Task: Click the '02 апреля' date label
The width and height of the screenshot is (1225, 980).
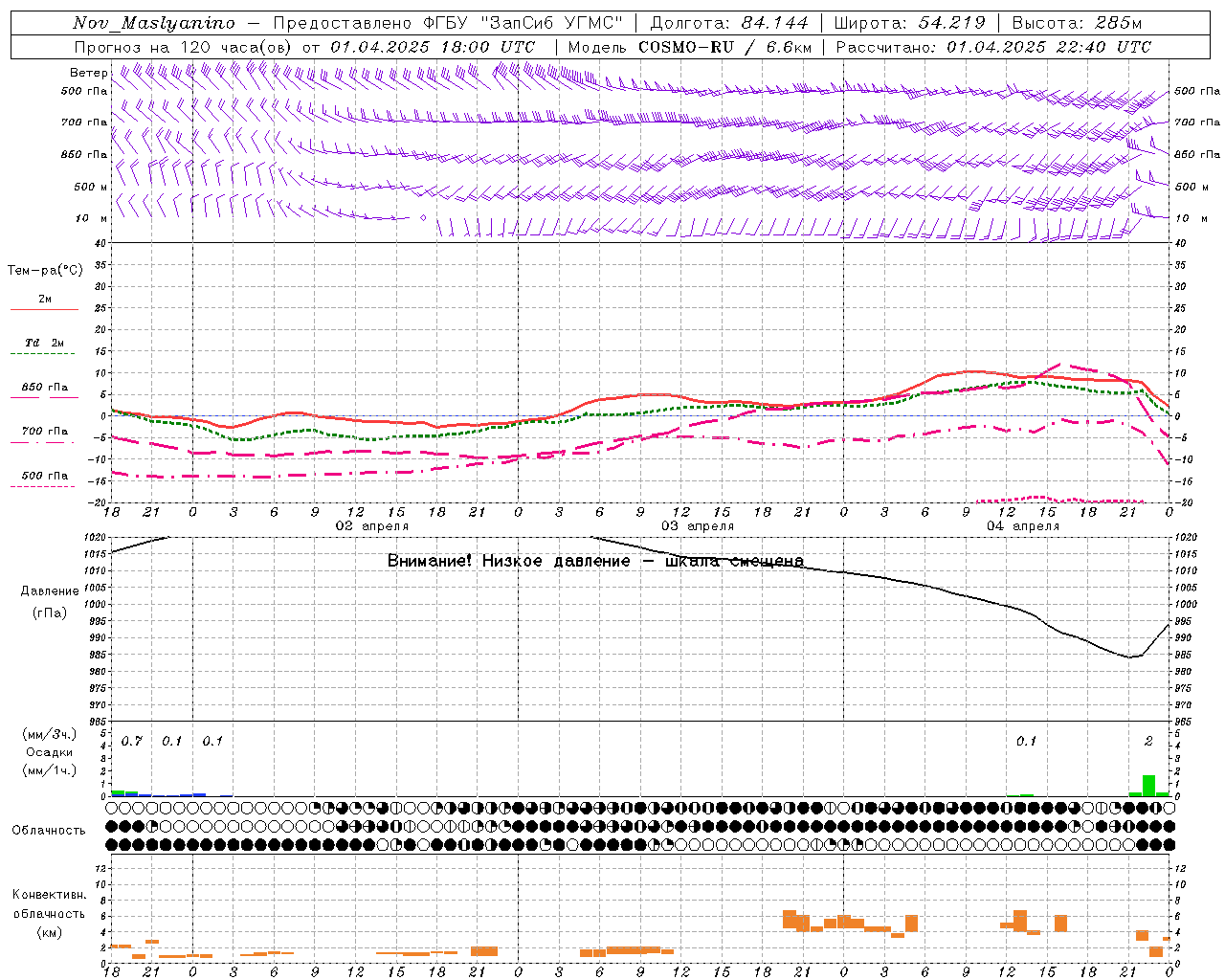Action: click(371, 526)
